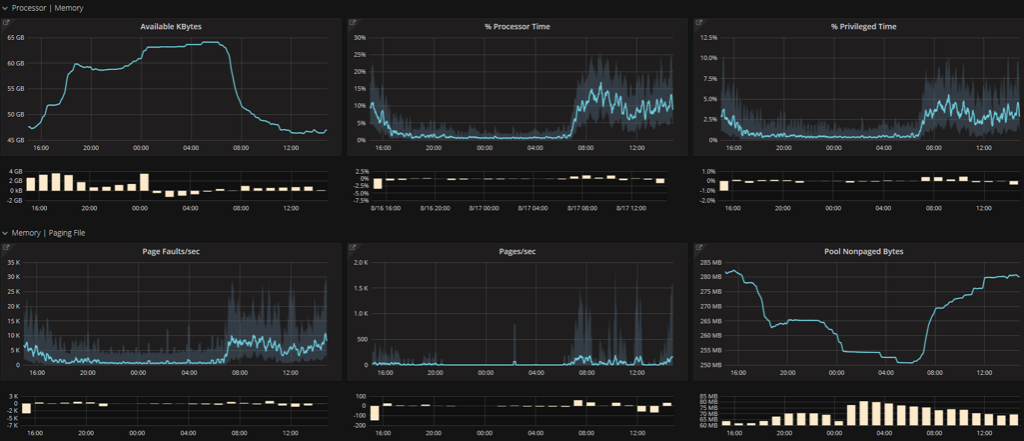Open external link icon on Pages/sec panel
Screen dimensions: 1024x441
pyautogui.click(x=351, y=245)
